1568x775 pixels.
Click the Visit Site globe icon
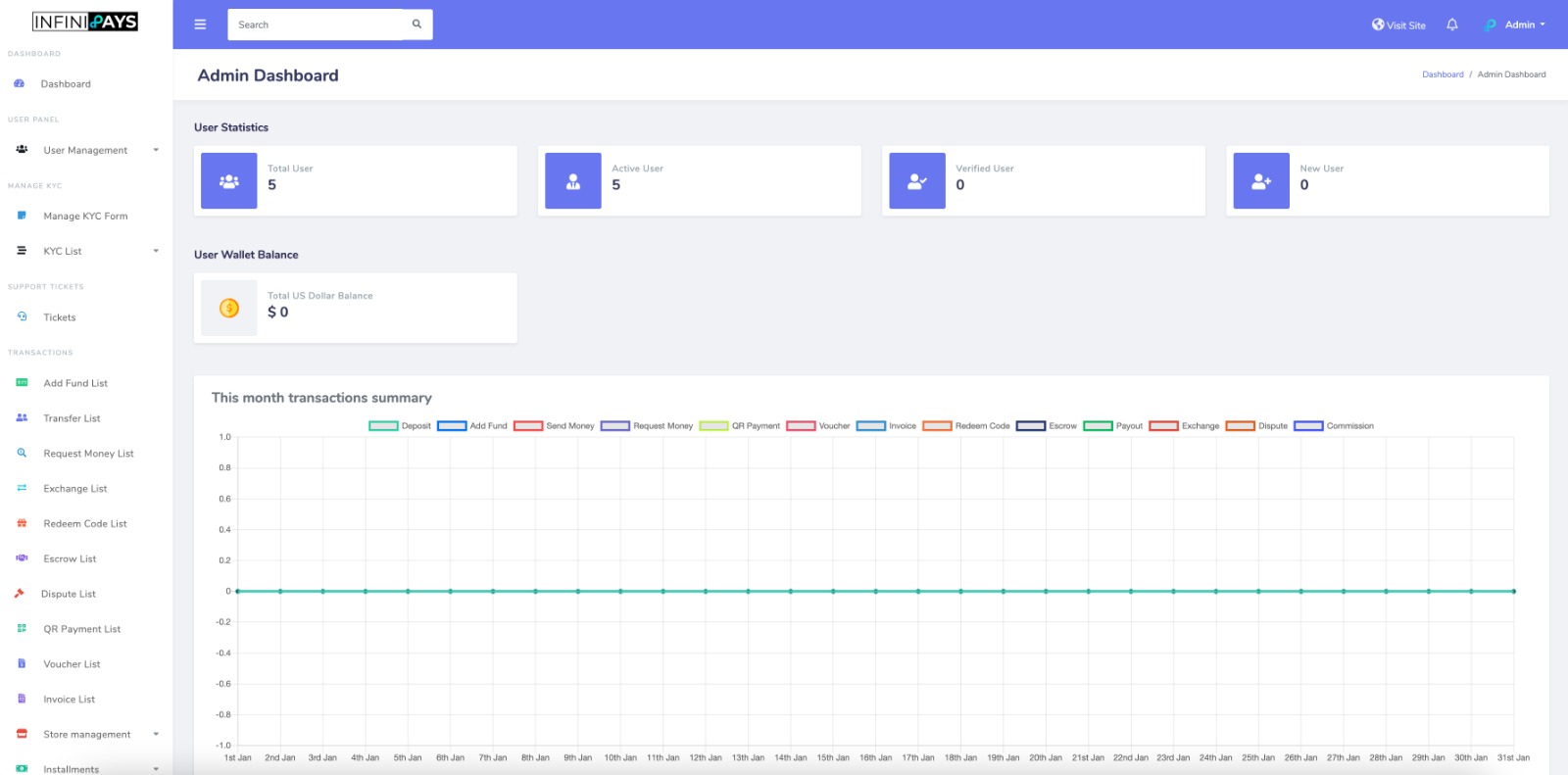pyautogui.click(x=1378, y=24)
